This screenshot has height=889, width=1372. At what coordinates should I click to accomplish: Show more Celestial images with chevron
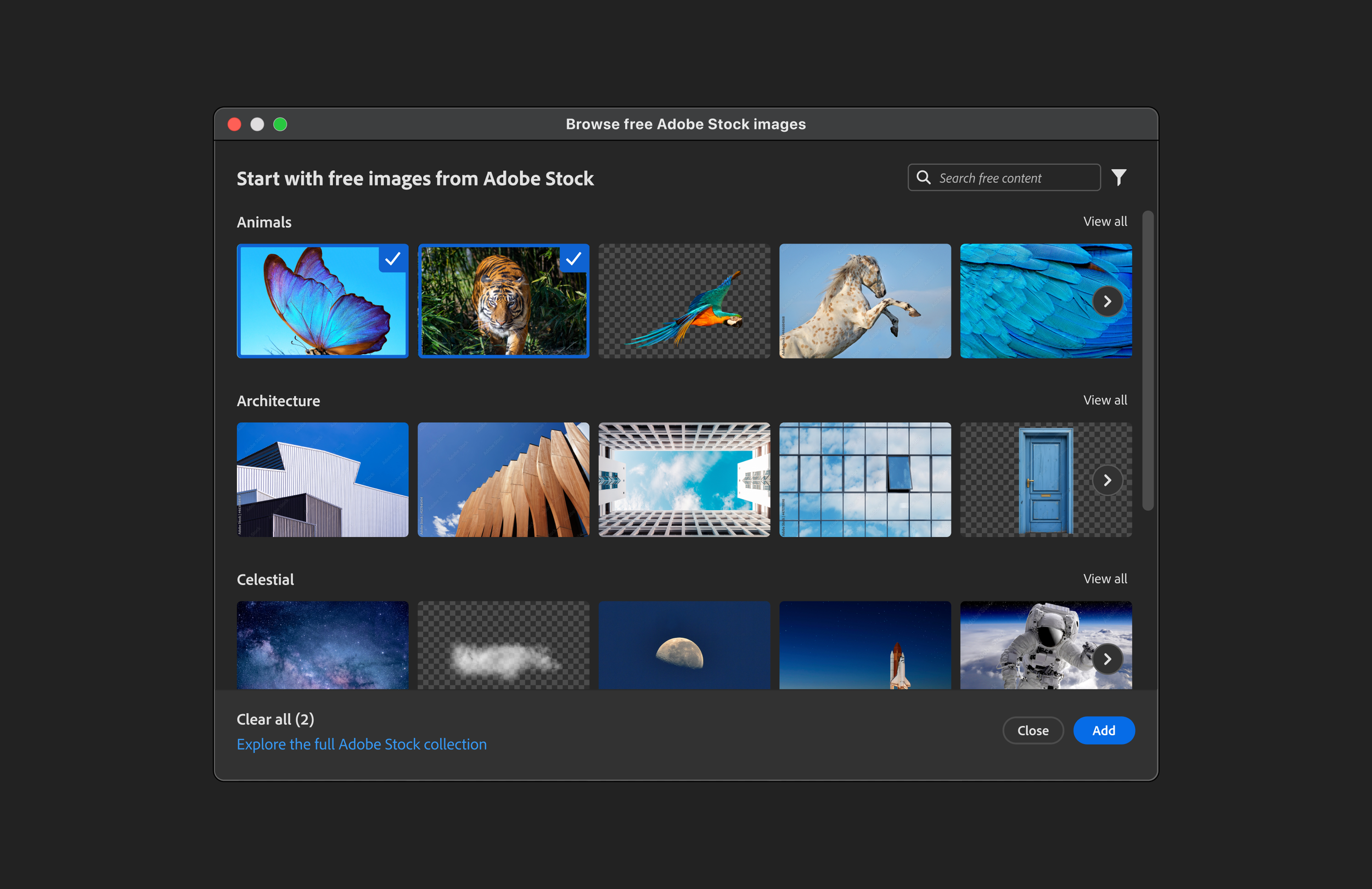pos(1107,659)
